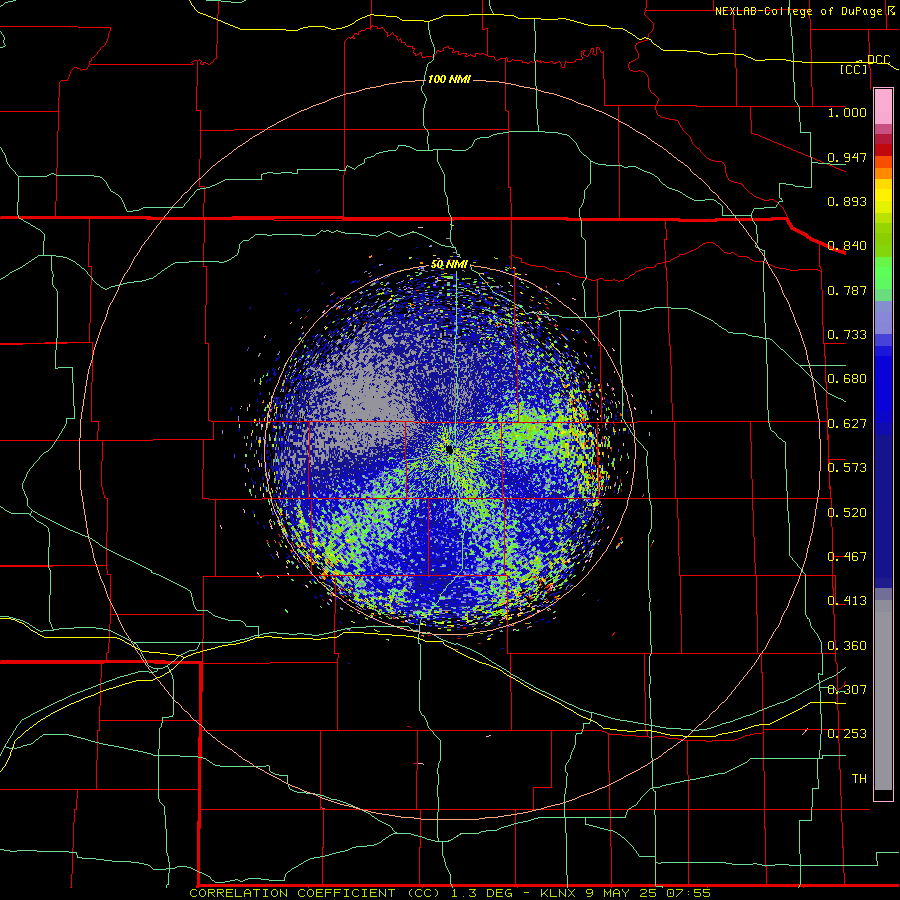This screenshot has height=900, width=900.
Task: Select the 0.573 legend value
Action: 847,468
